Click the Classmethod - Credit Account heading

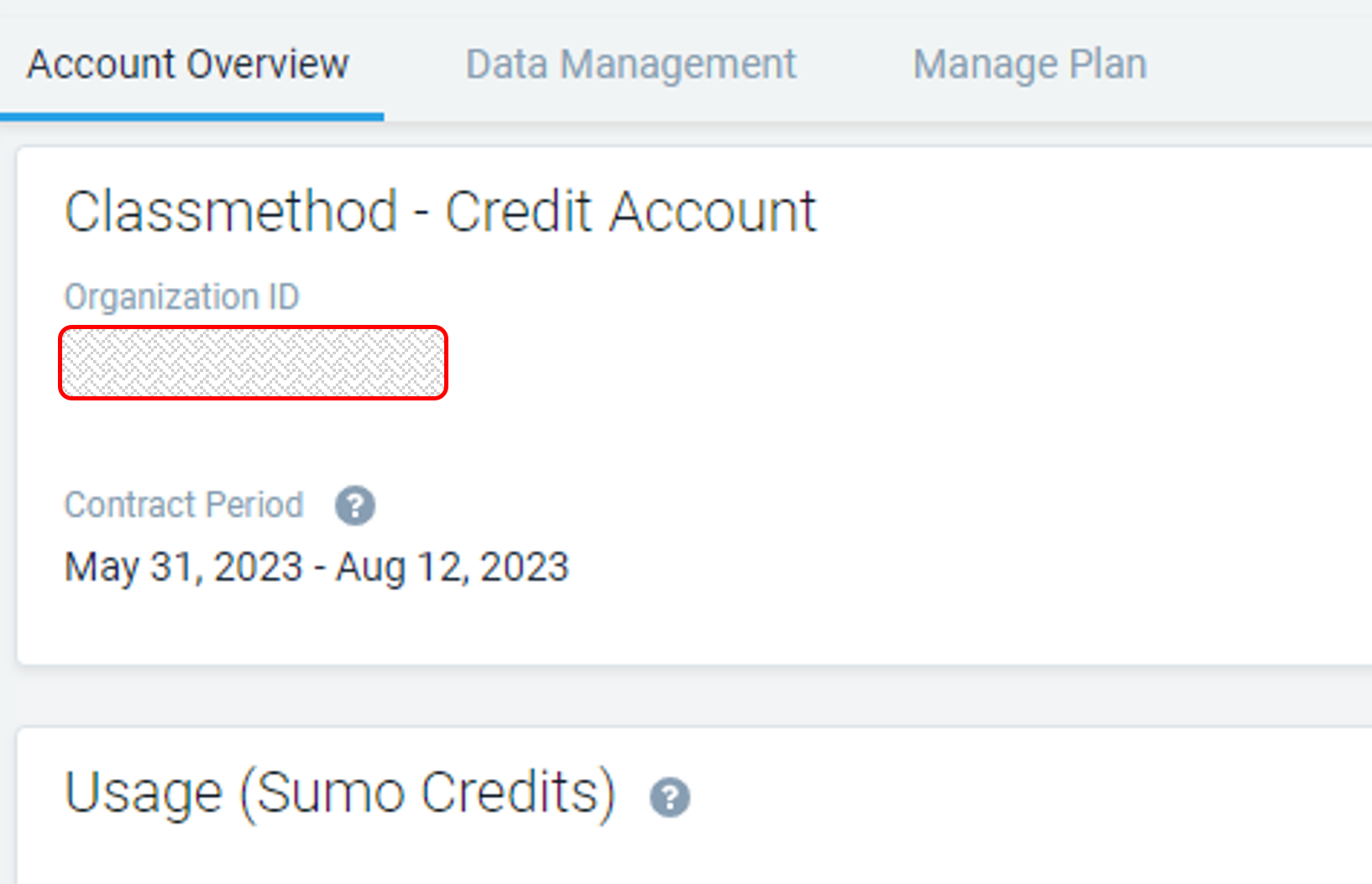pos(441,211)
